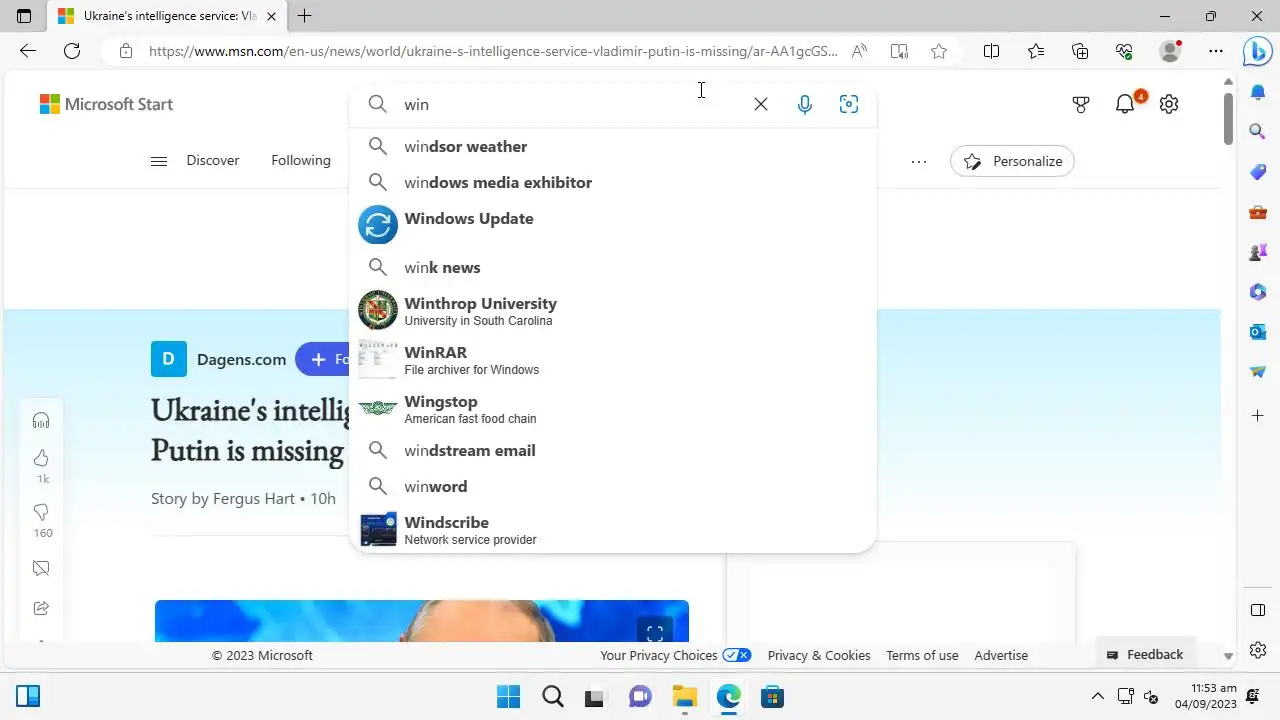Choose suggestion Wingstop
The image size is (1280, 720).
[613, 409]
